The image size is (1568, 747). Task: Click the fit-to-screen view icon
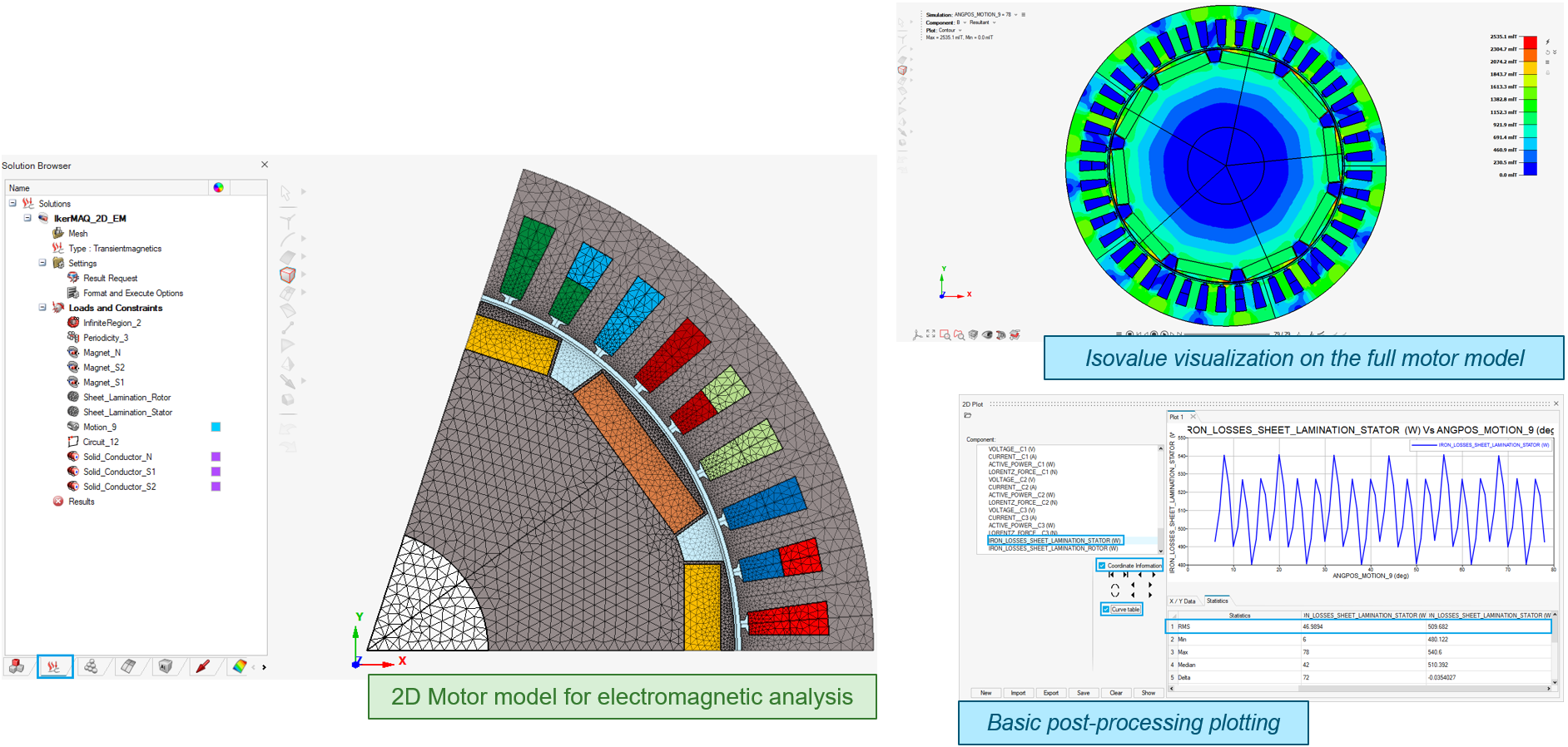click(930, 334)
